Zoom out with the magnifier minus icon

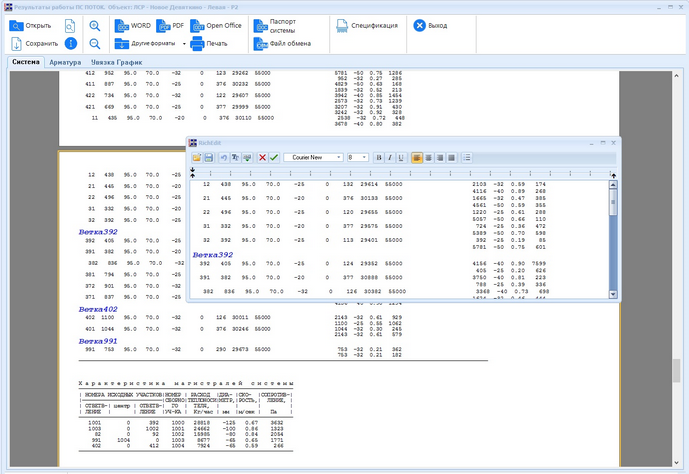pos(95,43)
